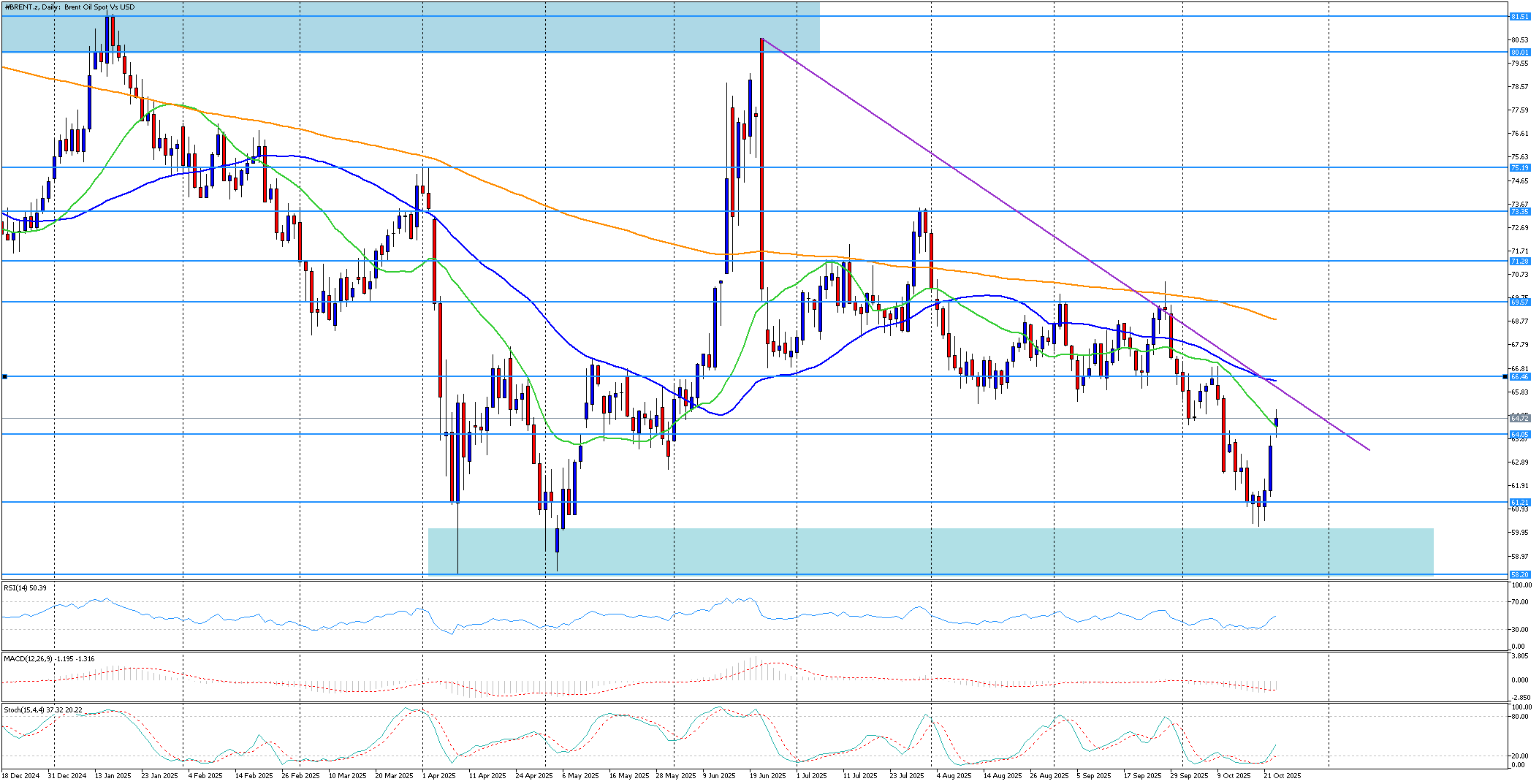Click the 58.20 price tag at chart bottom
The width and height of the screenshot is (1539, 784).
pyautogui.click(x=1519, y=574)
